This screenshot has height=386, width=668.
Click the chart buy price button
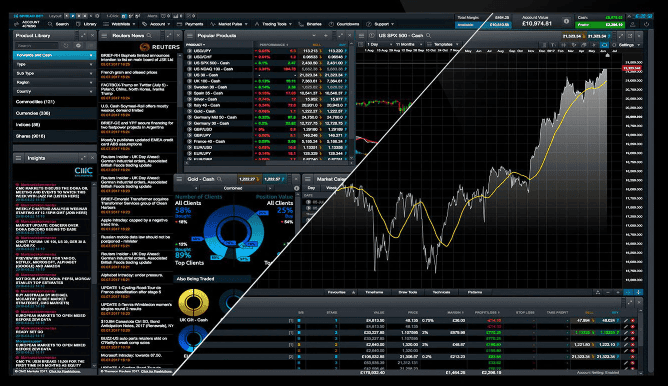(598, 36)
